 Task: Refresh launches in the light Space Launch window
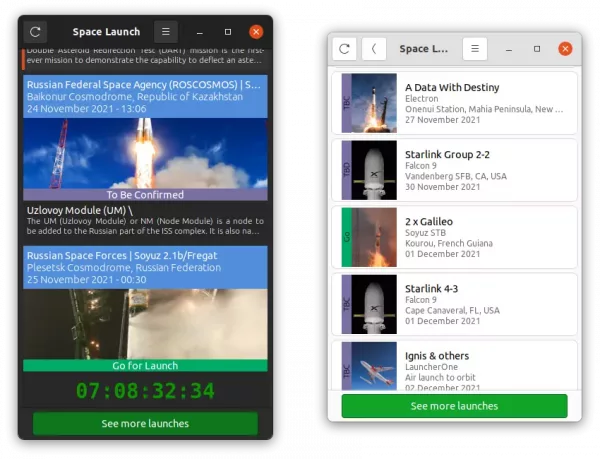click(x=344, y=49)
